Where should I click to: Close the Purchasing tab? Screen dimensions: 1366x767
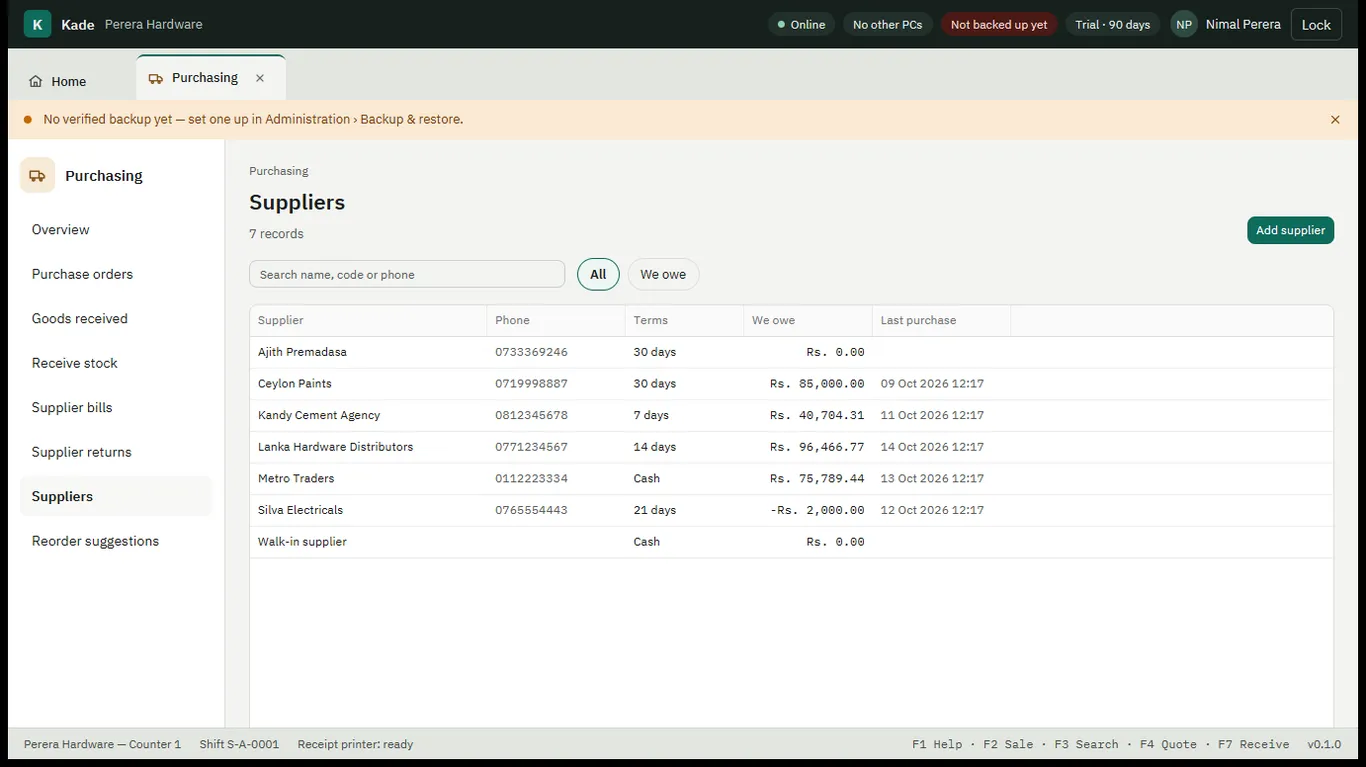coord(260,78)
